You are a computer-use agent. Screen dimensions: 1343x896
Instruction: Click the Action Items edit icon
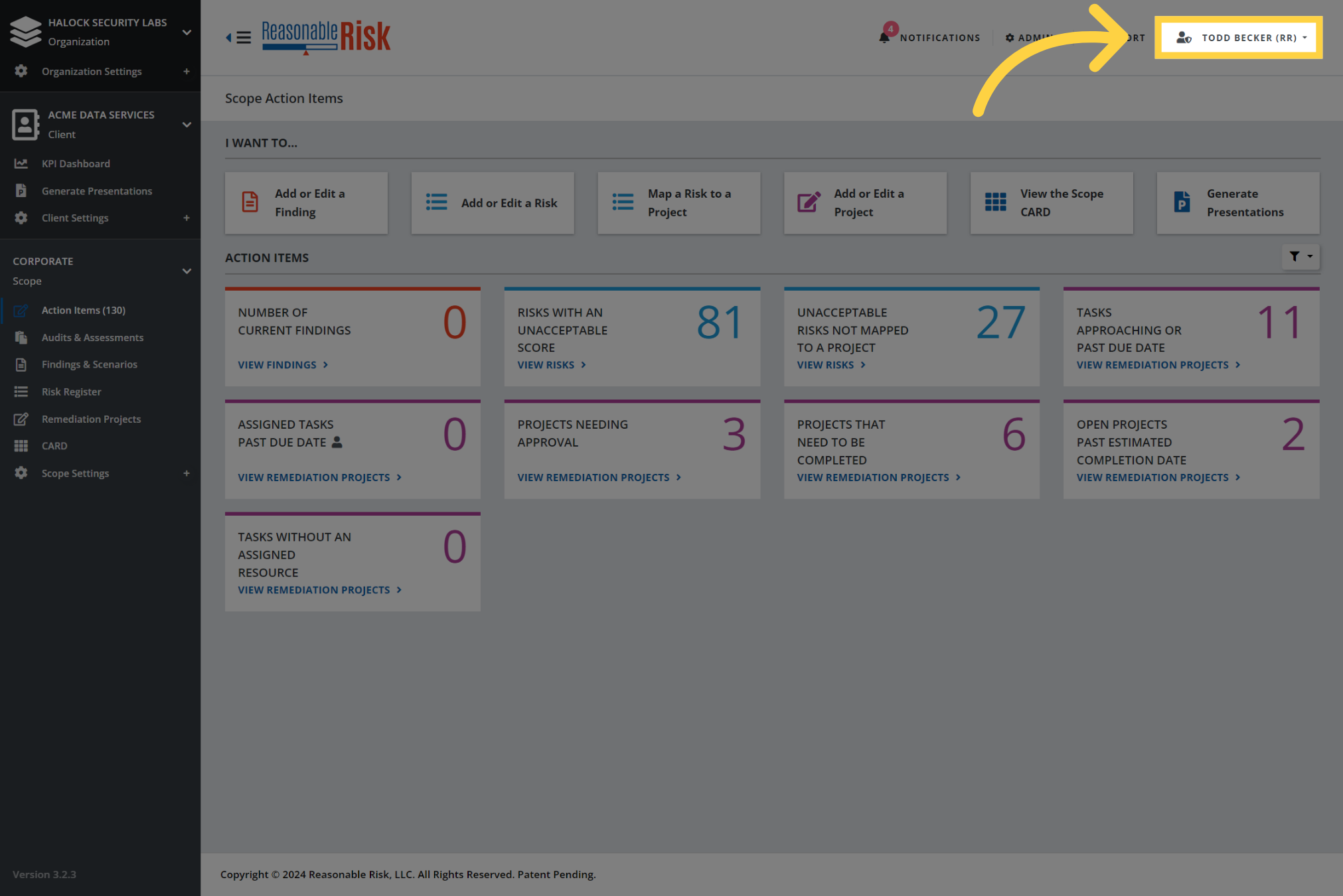pos(21,310)
